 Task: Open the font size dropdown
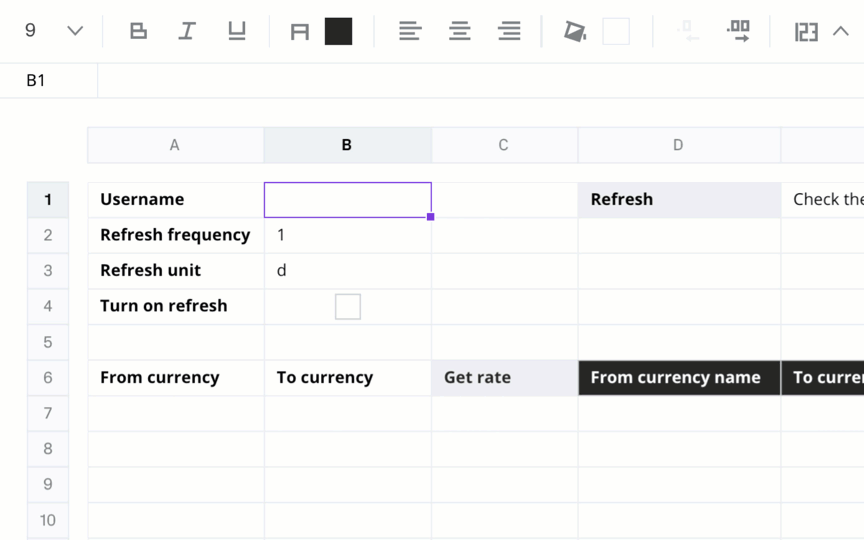click(75, 31)
